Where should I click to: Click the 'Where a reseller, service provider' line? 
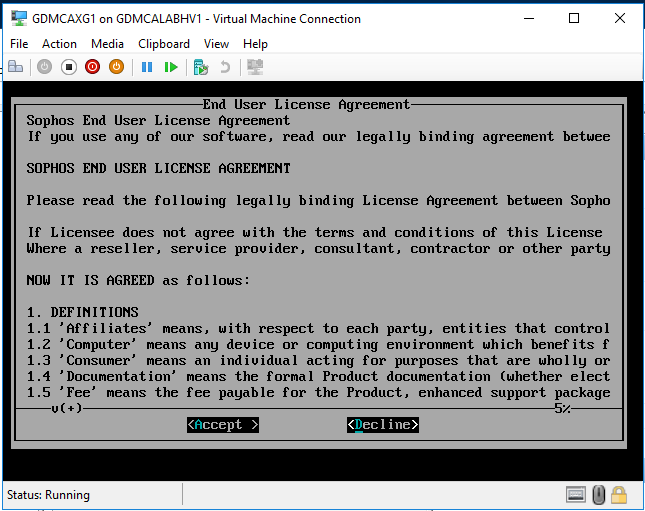[x=318, y=249]
